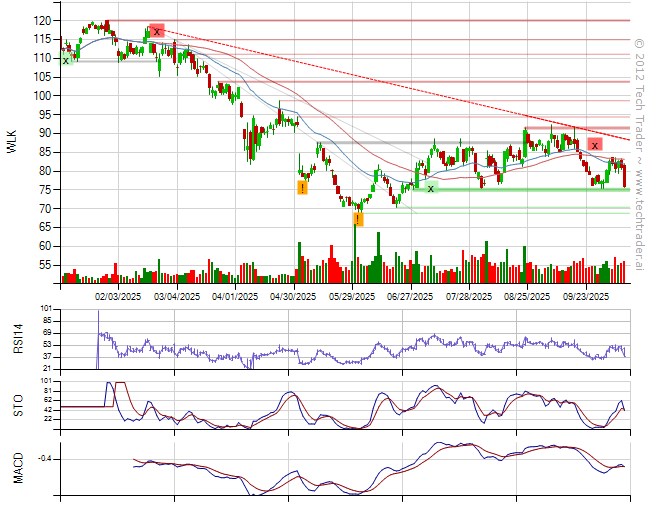Select the green x marker near 110 price

click(x=66, y=60)
